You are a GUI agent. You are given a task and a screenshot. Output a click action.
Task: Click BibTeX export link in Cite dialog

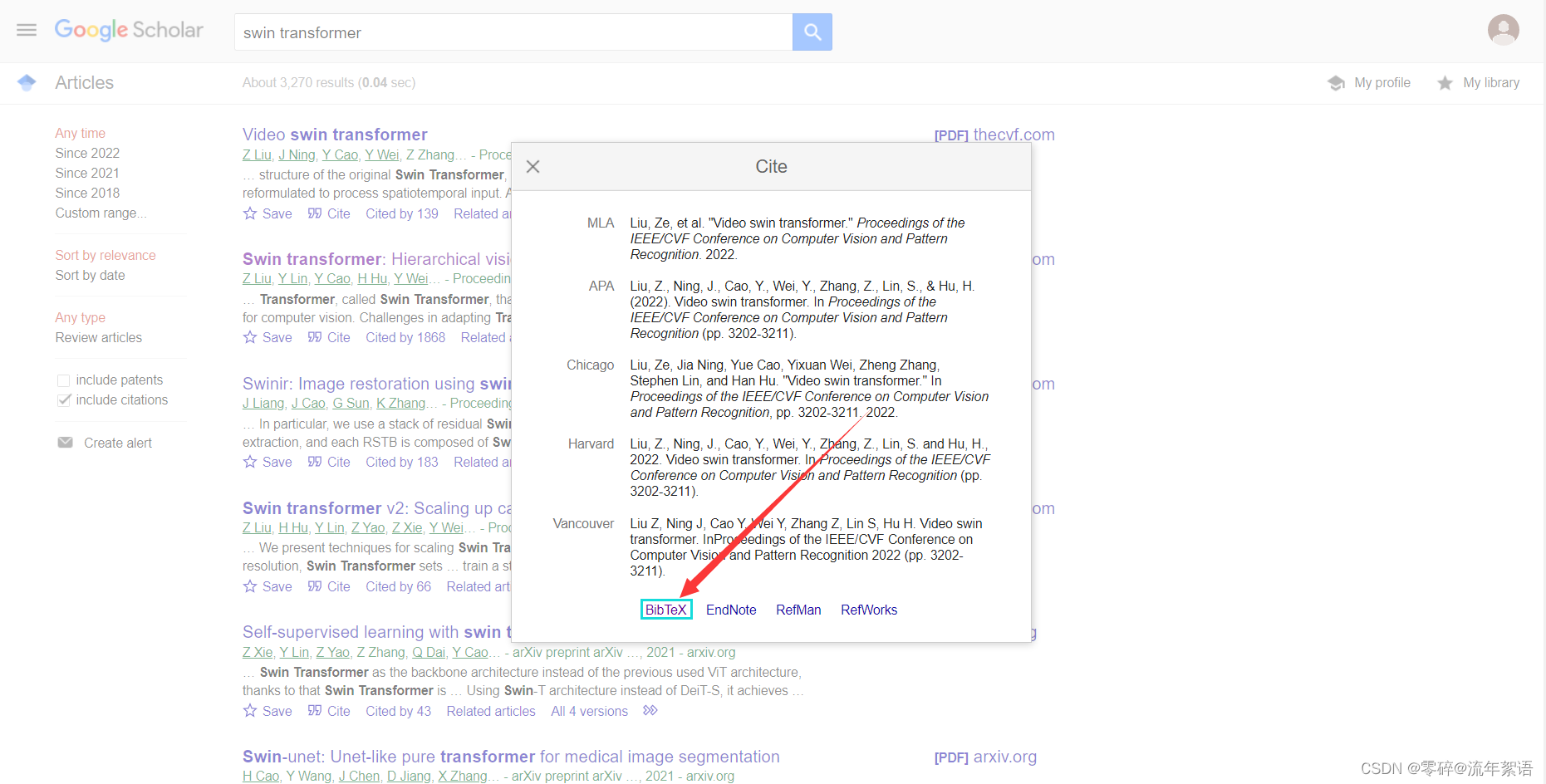(666, 610)
